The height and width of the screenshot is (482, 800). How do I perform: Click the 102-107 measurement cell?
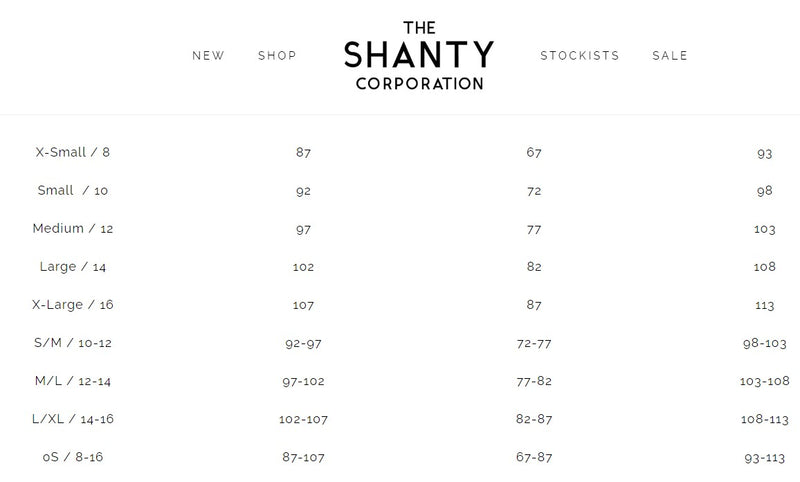pos(304,419)
